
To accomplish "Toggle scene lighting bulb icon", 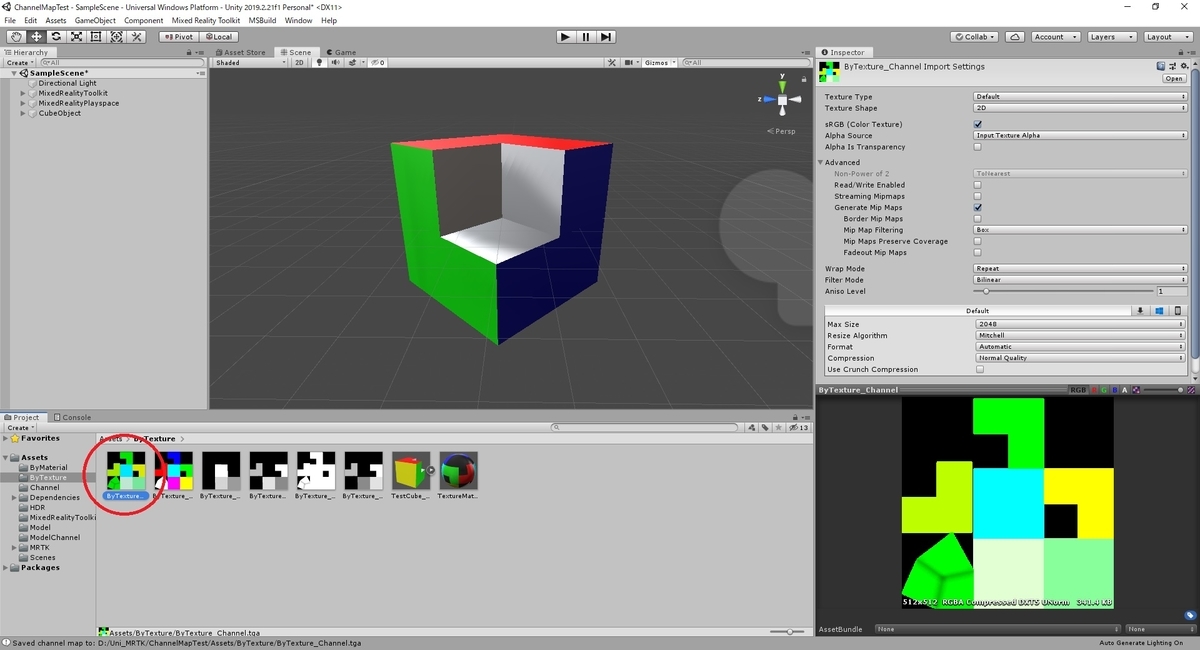I will pyautogui.click(x=320, y=63).
